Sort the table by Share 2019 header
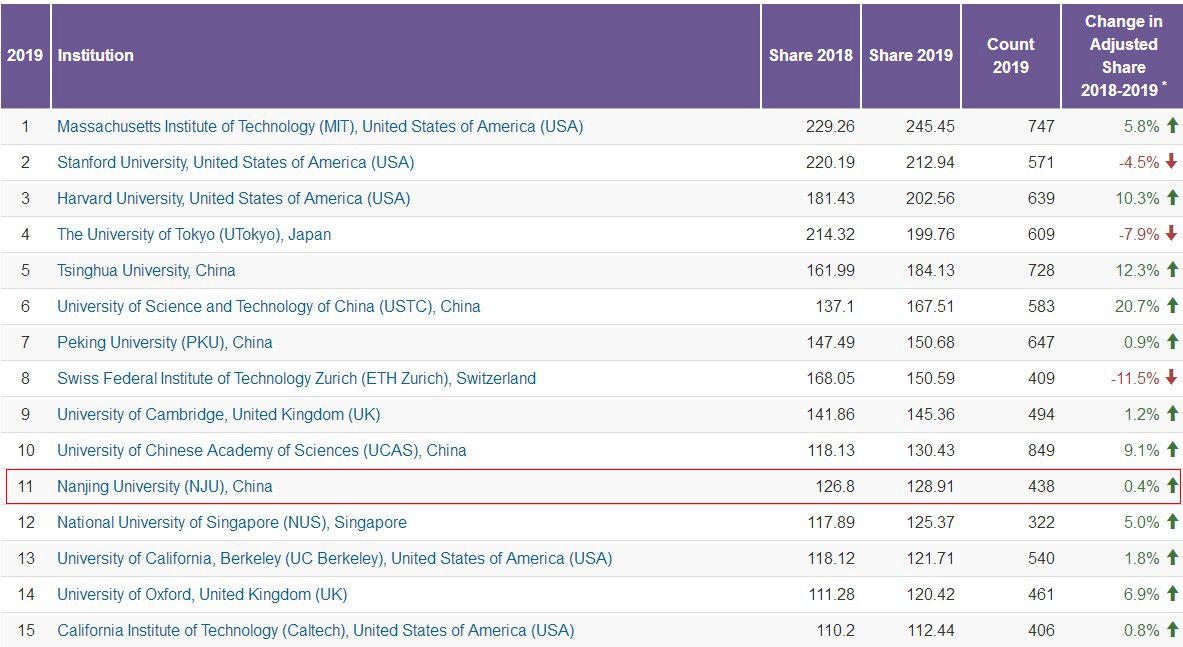Screen dimensions: 1183x647 click(910, 56)
